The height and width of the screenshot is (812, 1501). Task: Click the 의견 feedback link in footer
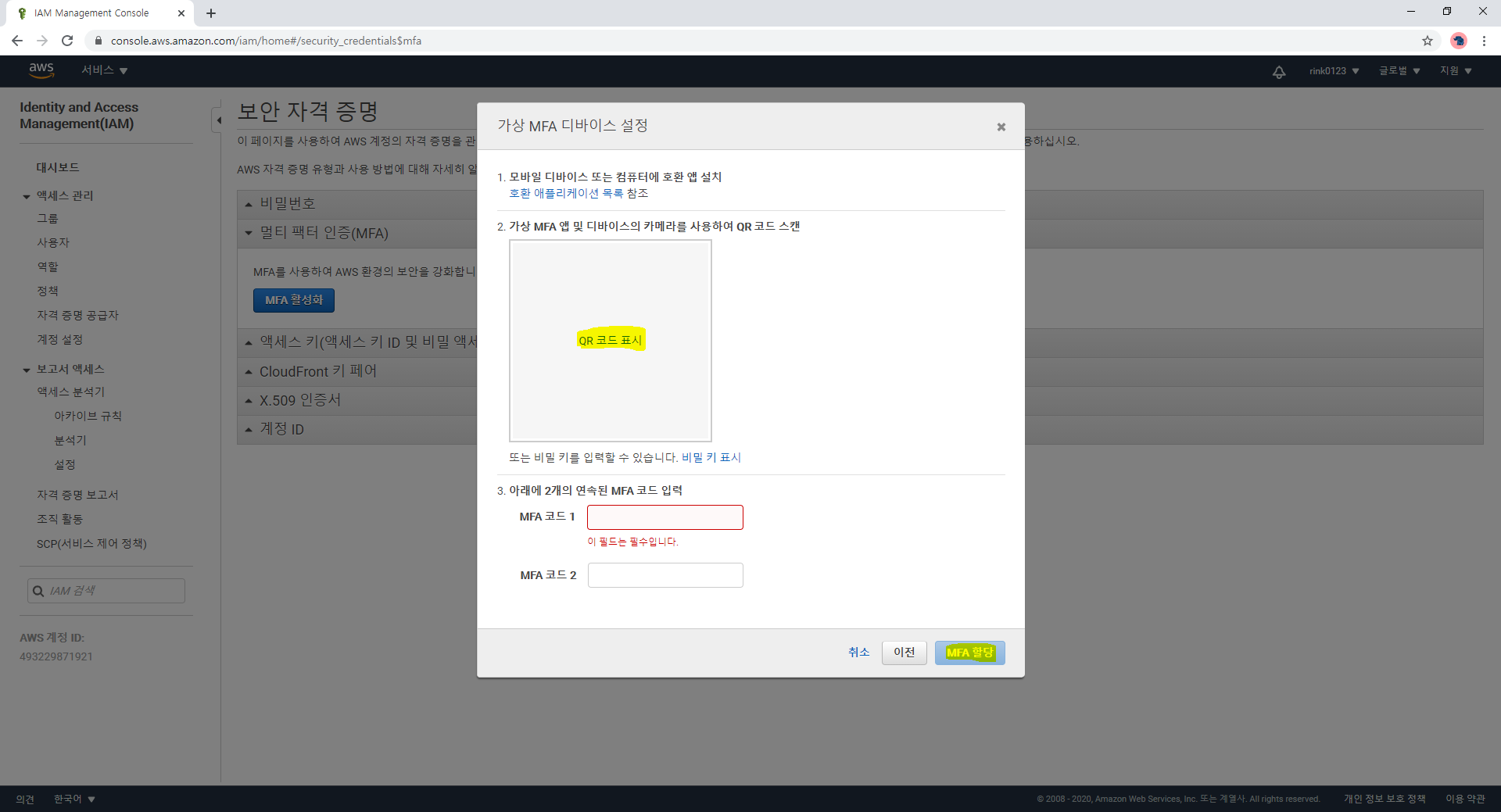click(x=25, y=799)
